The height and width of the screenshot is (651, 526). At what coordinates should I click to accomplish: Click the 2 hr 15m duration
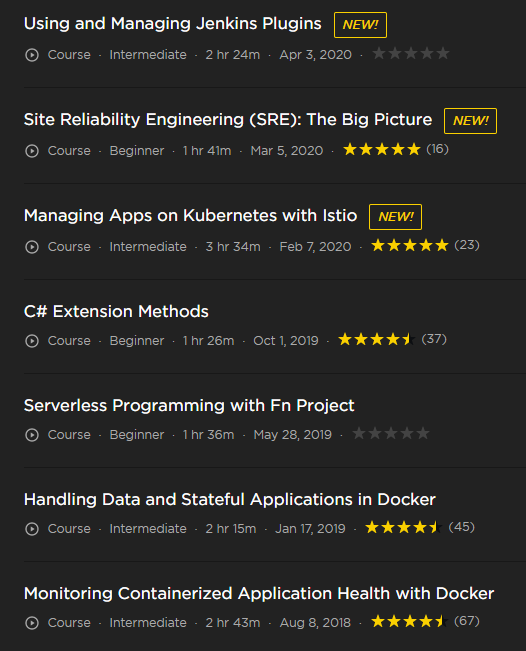tap(231, 529)
